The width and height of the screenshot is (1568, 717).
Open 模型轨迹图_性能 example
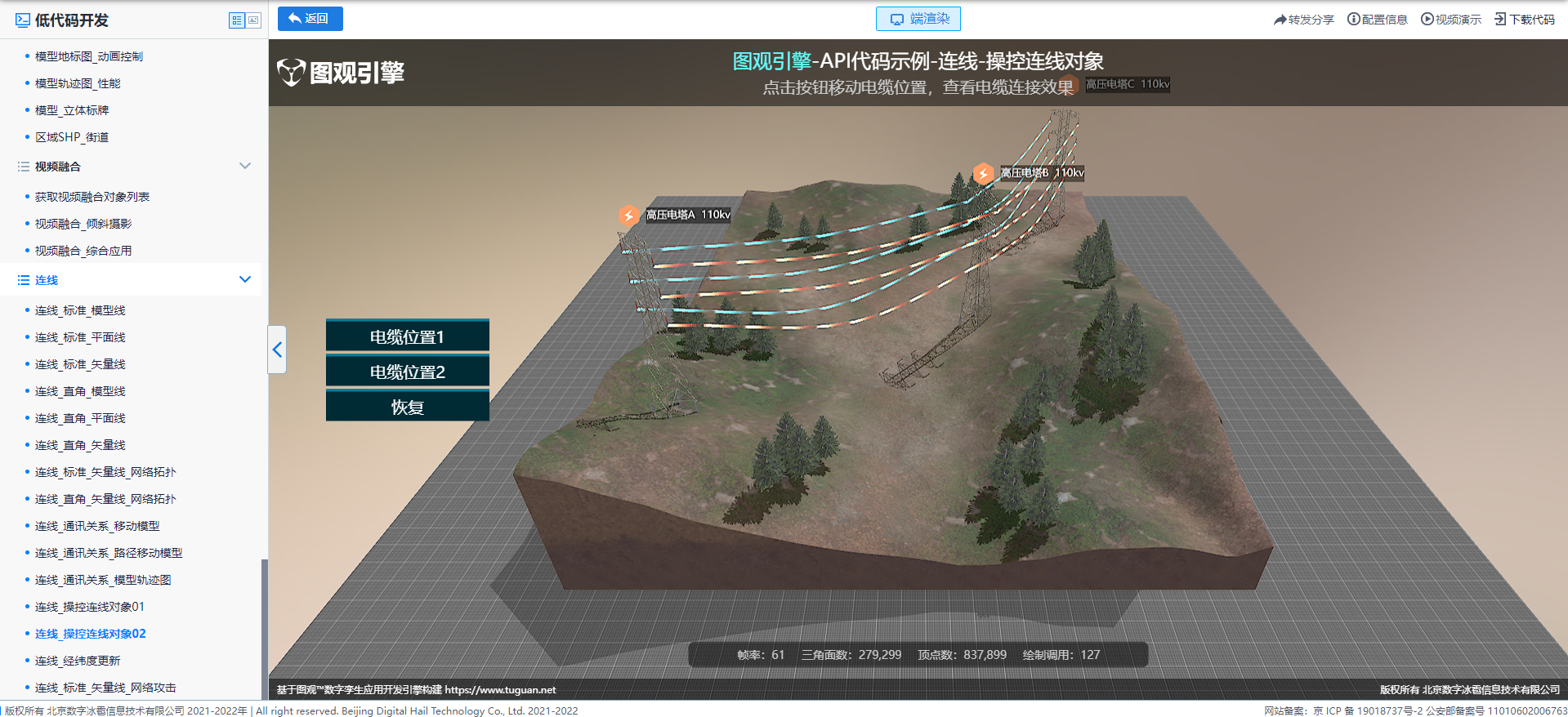78,83
